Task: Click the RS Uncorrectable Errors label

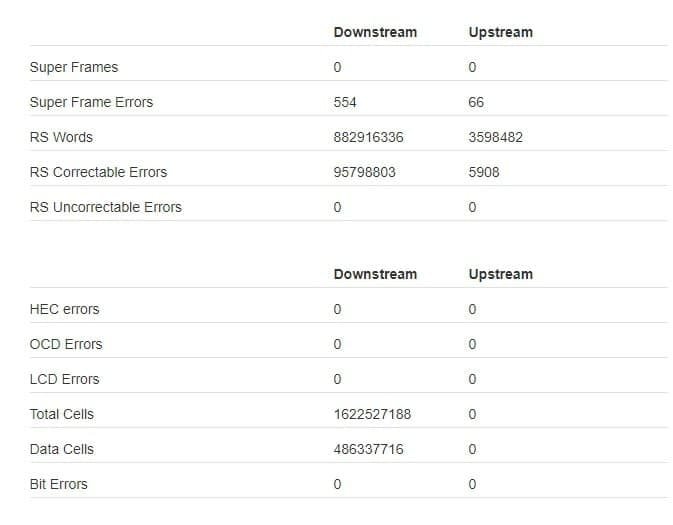Action: 106,207
